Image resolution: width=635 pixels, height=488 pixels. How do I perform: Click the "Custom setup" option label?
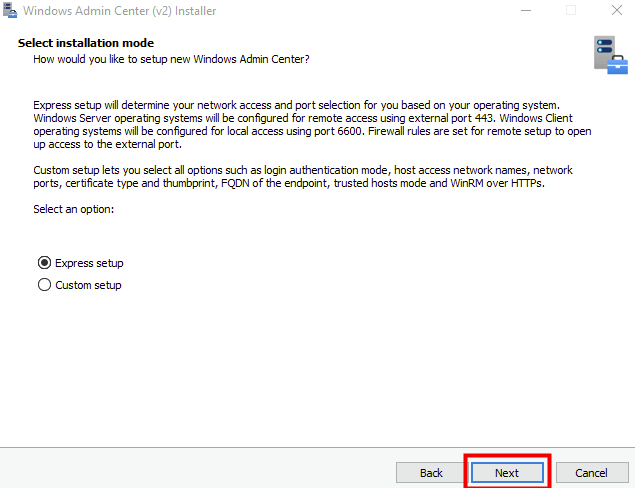pos(88,285)
